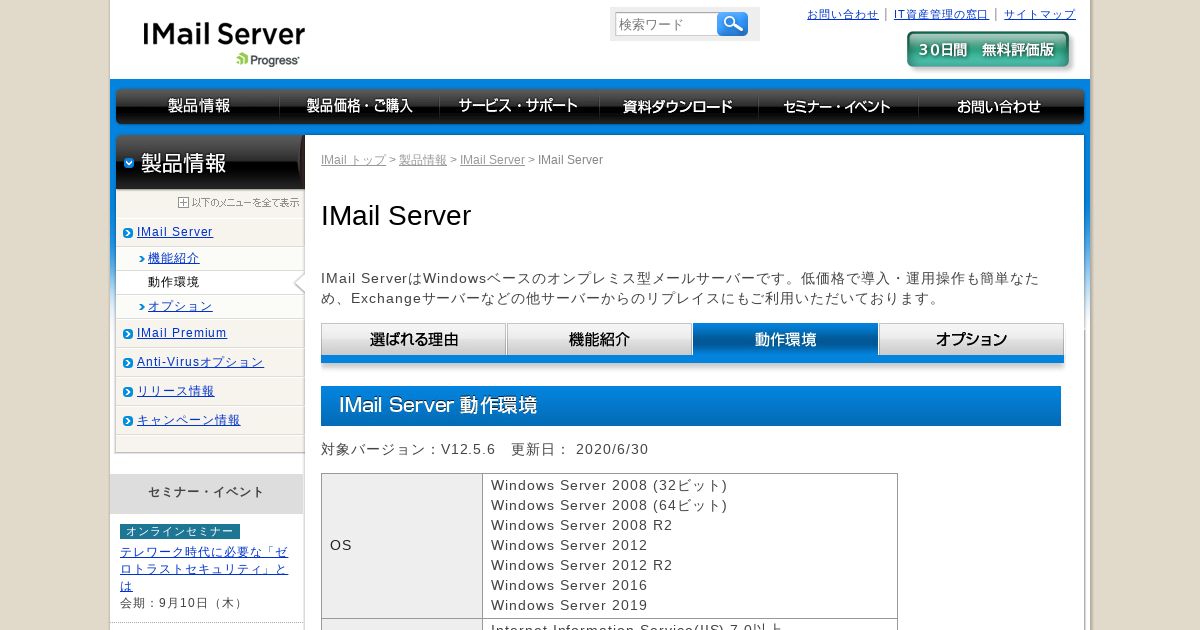Open セミナー・イベント navigation menu

click(x=838, y=106)
